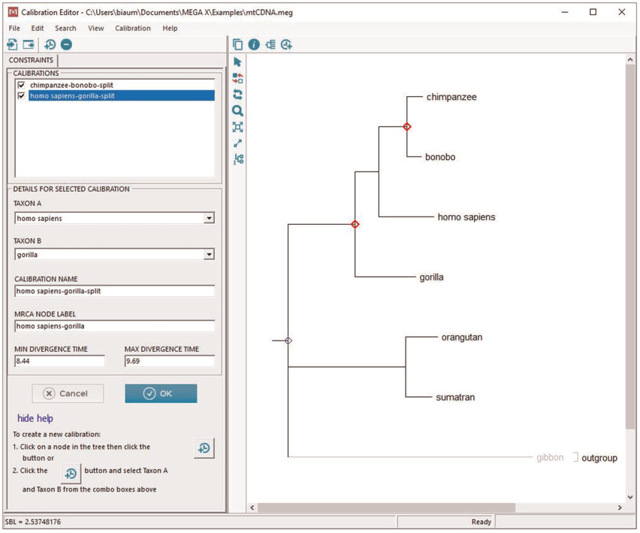Click the scroll left arrow of tree panel

[x=252, y=508]
